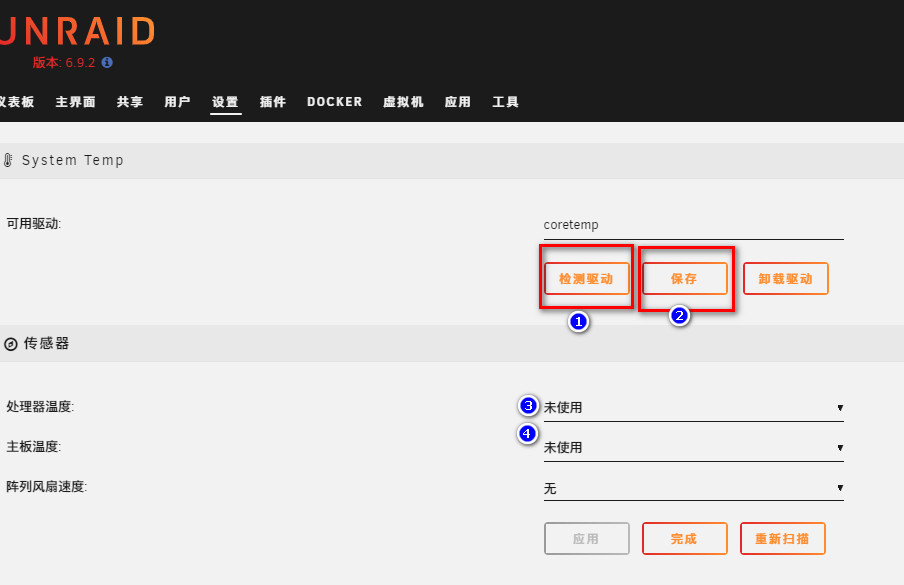Click the 检测驱动 button
The image size is (904, 585).
coord(586,279)
